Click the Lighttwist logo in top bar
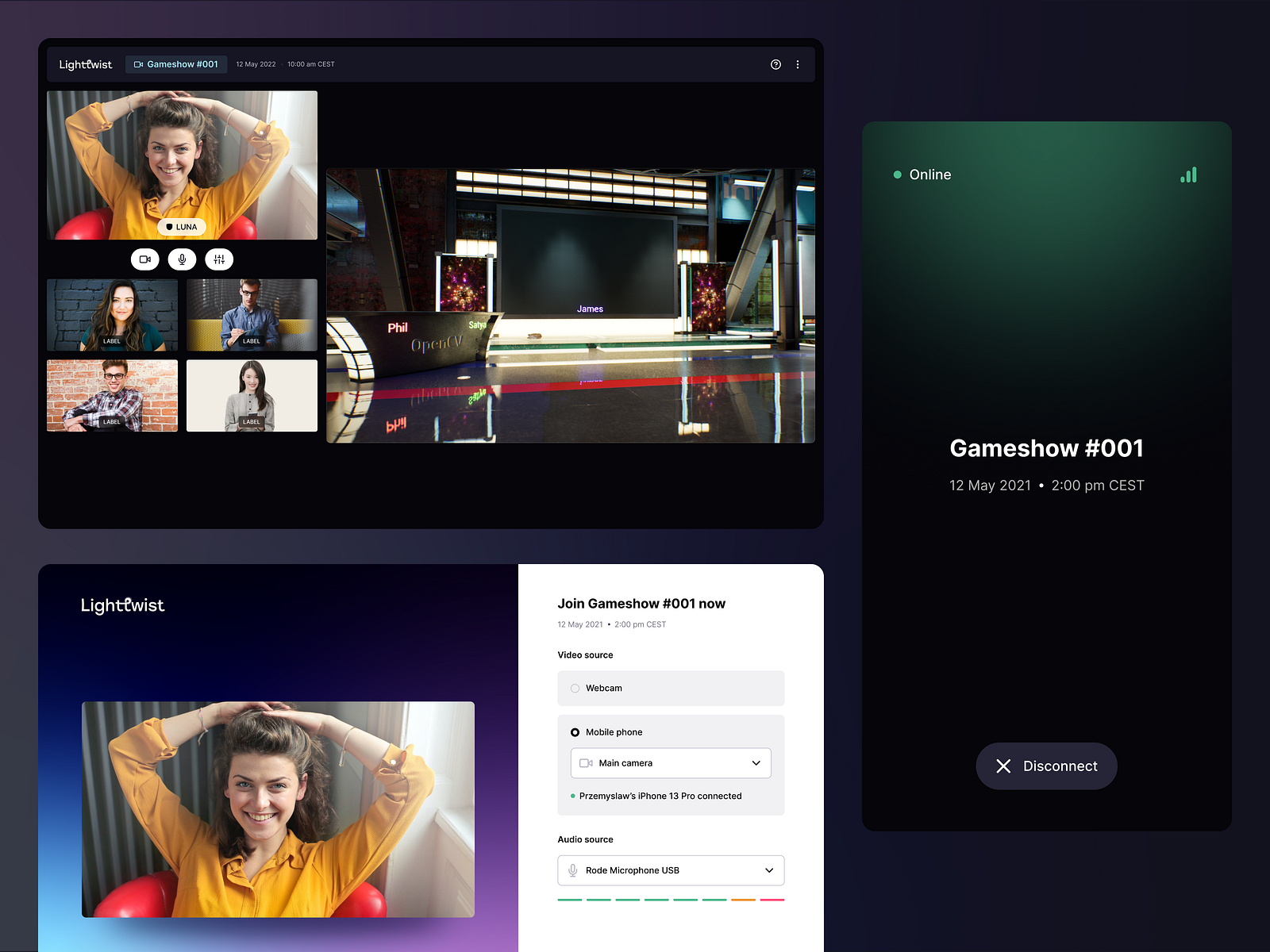Viewport: 1270px width, 952px height. 85,64
